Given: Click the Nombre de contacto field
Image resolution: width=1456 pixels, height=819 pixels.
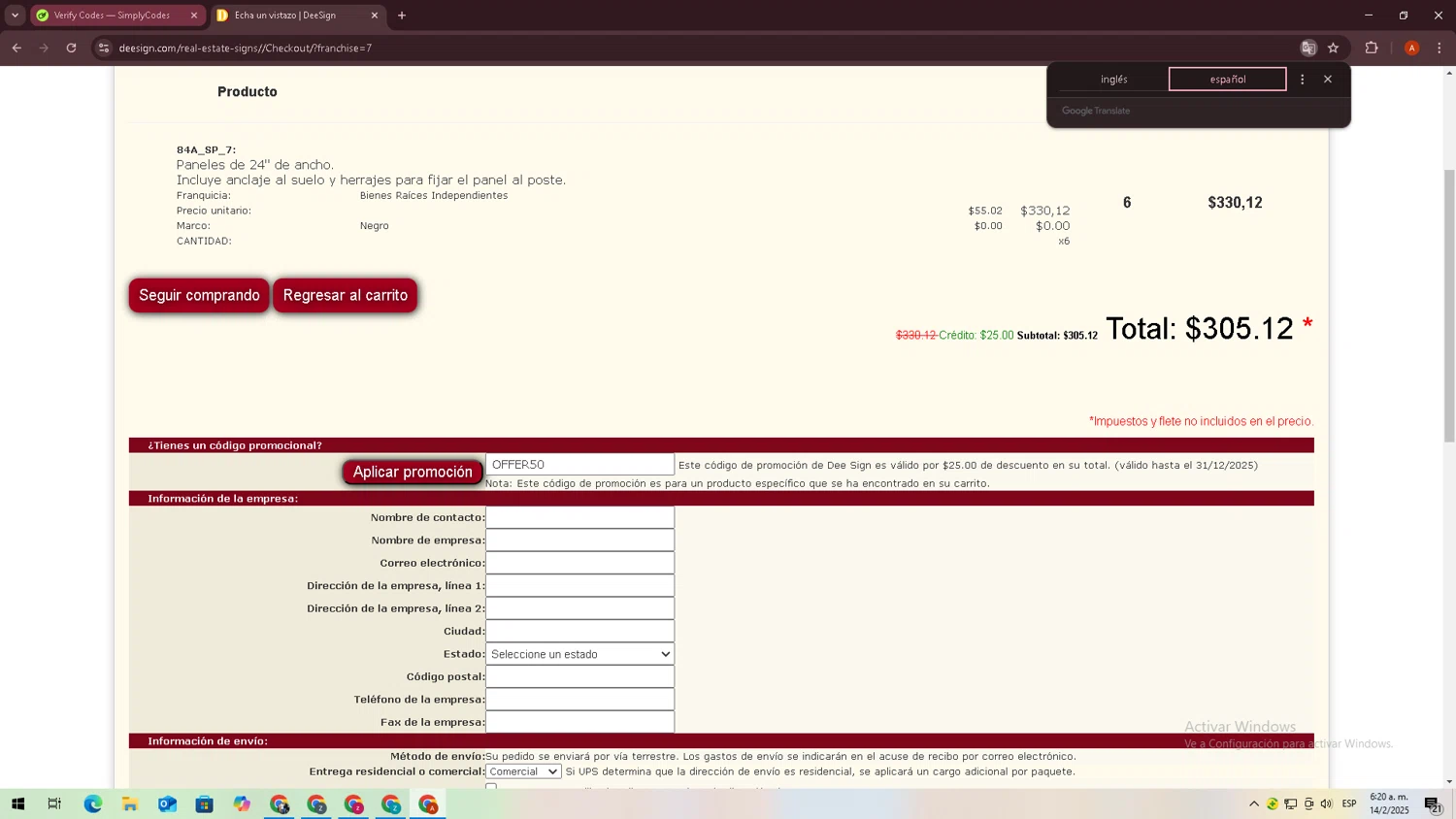Looking at the screenshot, I should [579, 517].
